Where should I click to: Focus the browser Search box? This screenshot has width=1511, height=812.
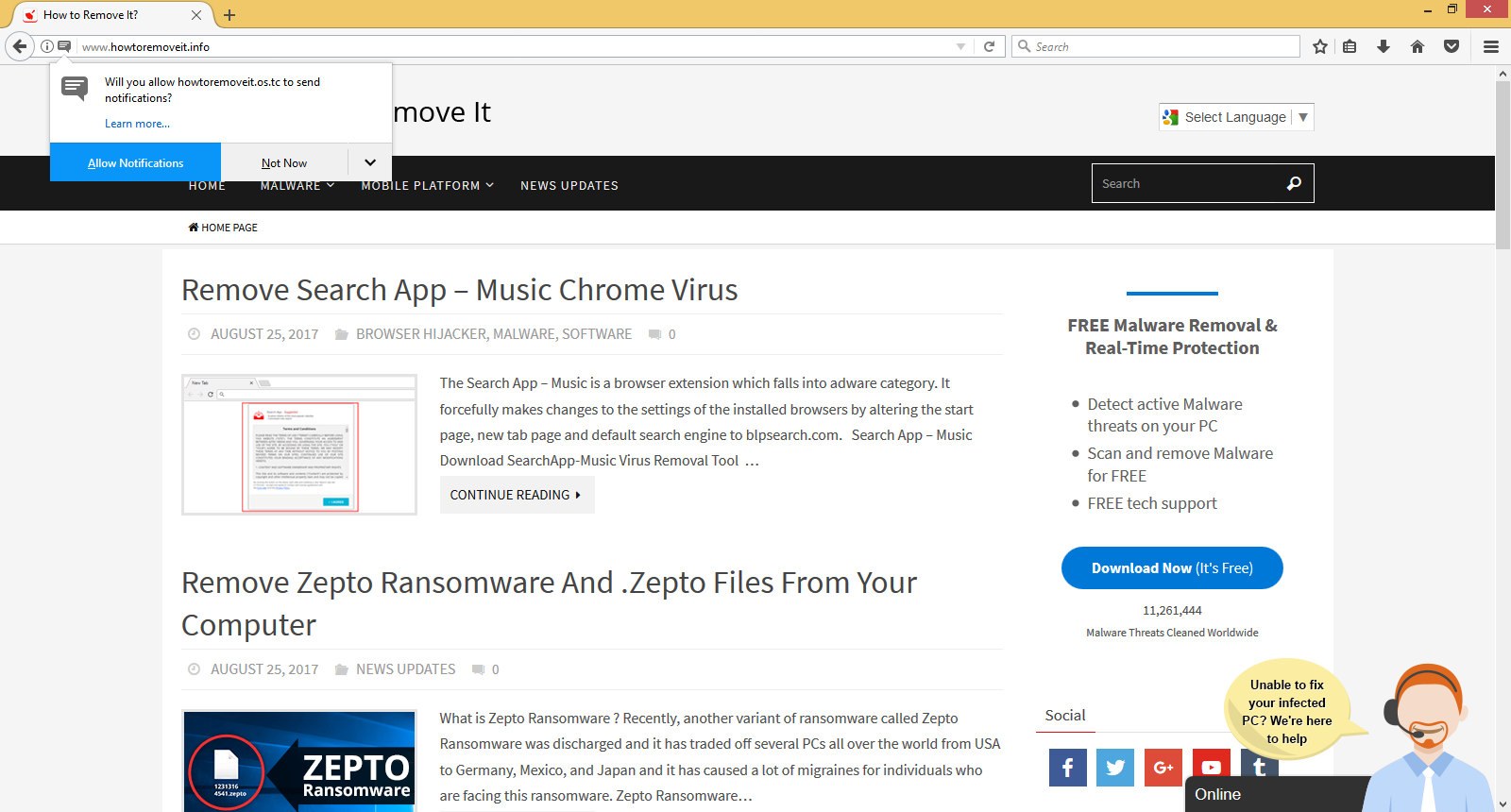1156,46
